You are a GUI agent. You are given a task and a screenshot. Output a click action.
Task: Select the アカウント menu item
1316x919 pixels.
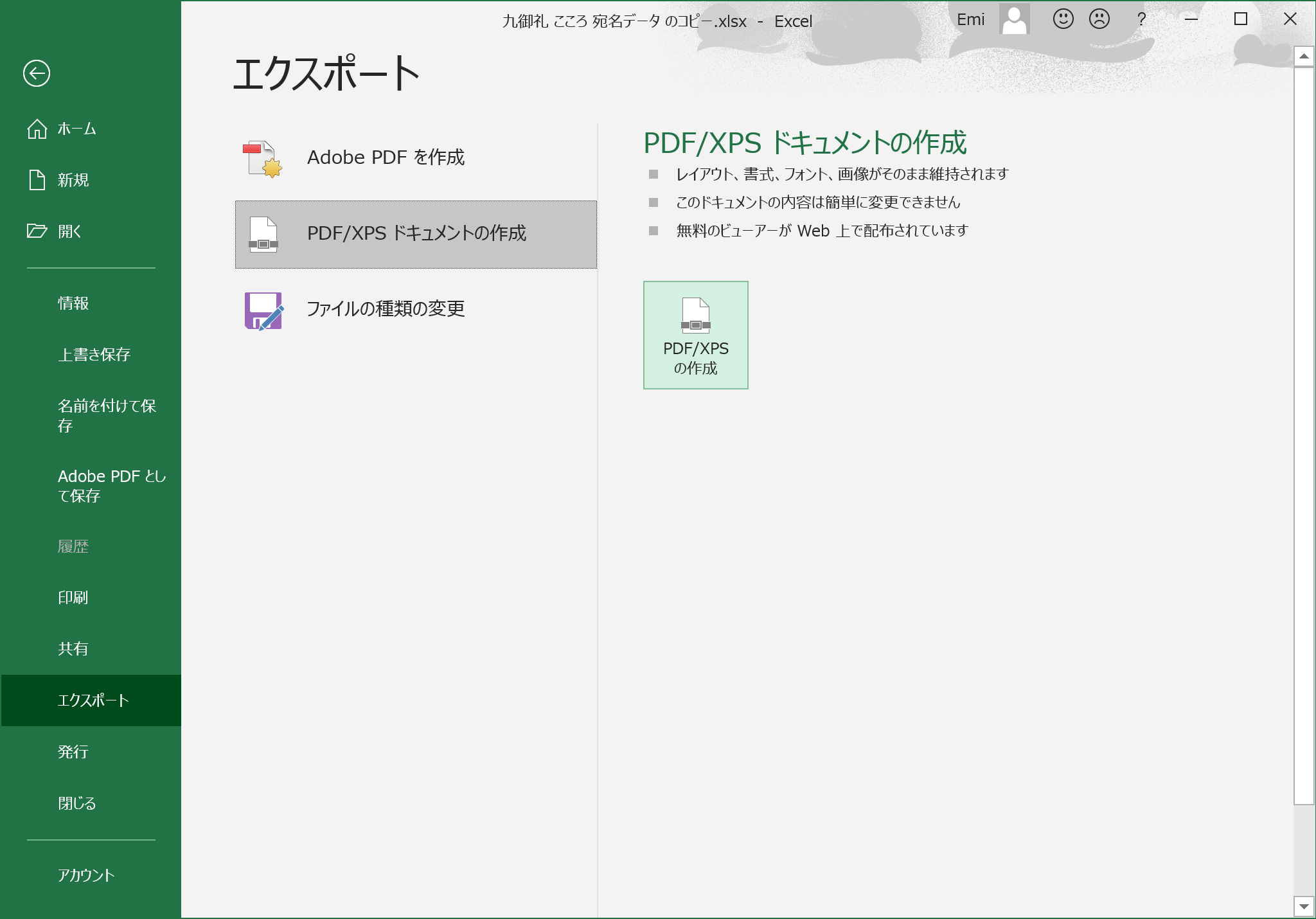click(86, 875)
